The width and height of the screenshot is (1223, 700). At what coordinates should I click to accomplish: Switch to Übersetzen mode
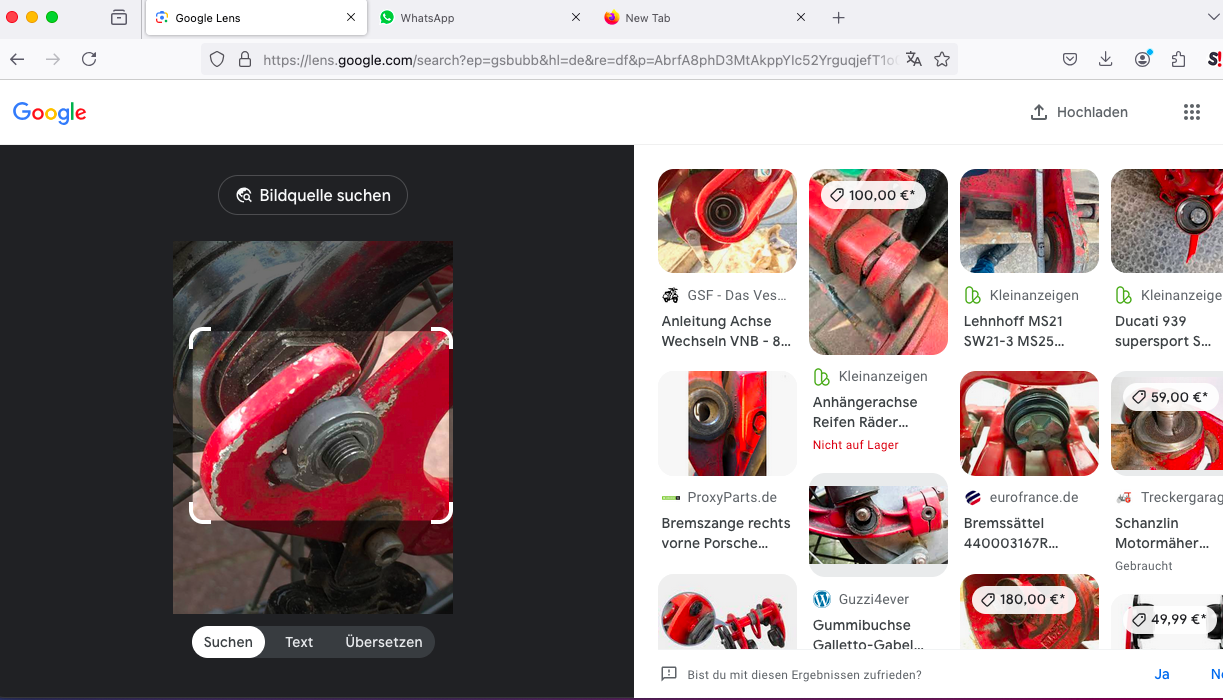[x=384, y=642]
